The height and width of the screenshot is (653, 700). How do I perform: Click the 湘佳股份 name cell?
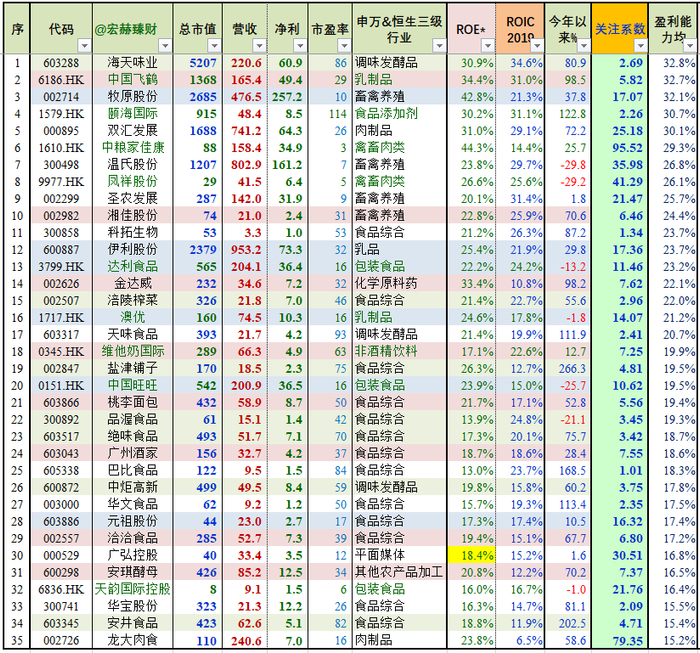click(x=133, y=216)
